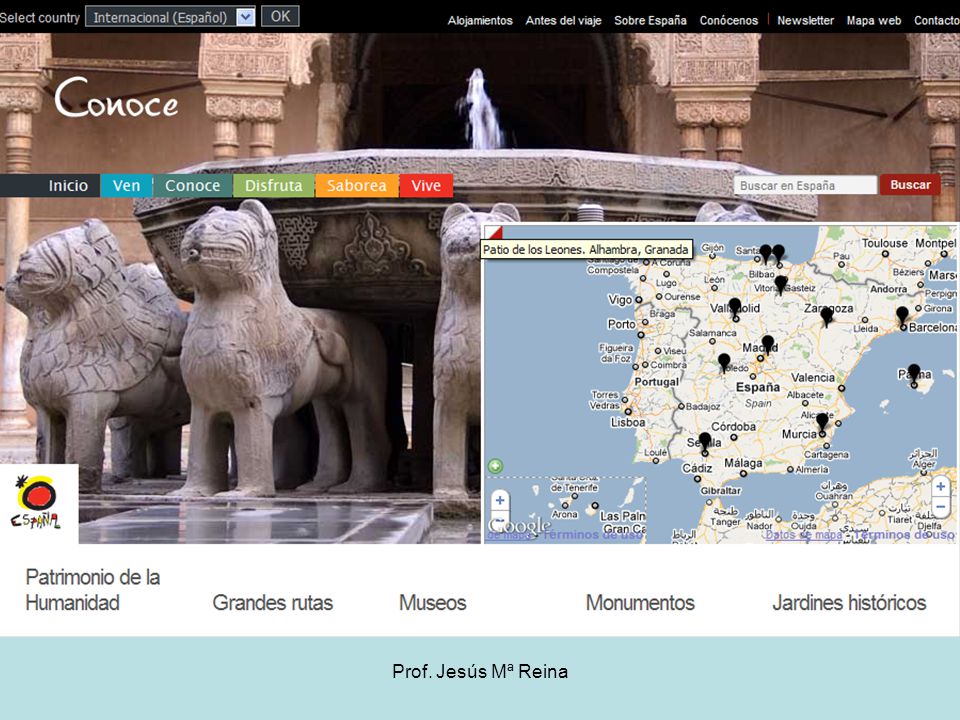
Task: Click the Datos de mapa link
Action: pyautogui.click(x=804, y=534)
